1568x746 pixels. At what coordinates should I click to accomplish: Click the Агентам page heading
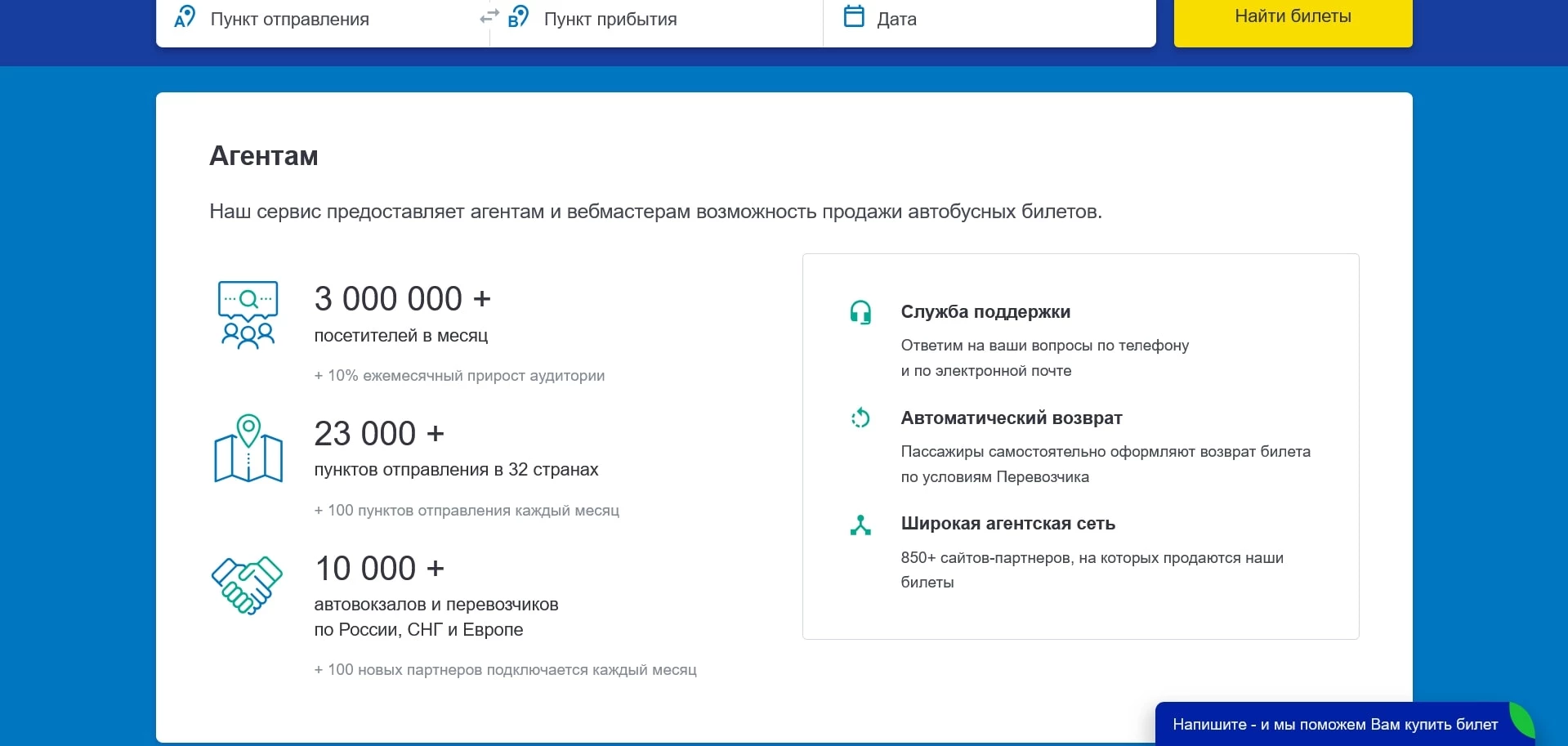263,155
